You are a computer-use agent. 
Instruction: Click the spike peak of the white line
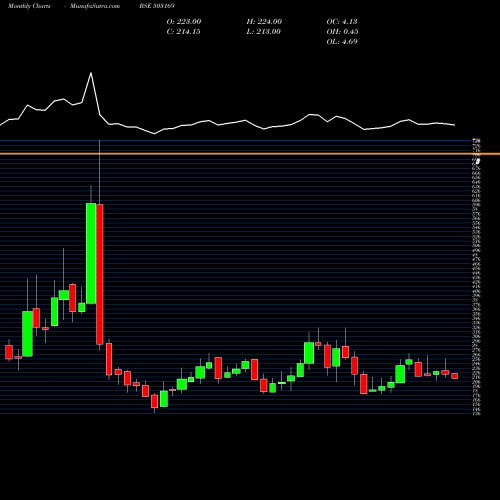click(x=91, y=73)
